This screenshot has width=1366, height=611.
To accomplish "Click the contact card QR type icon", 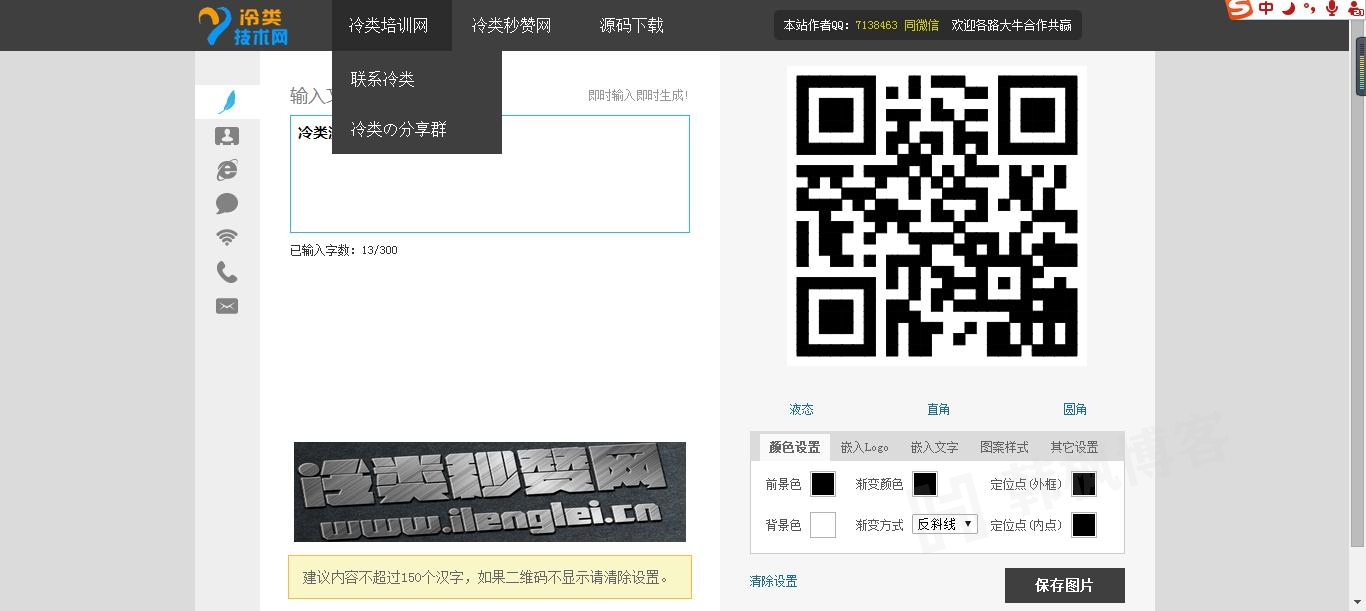I will pyautogui.click(x=227, y=136).
